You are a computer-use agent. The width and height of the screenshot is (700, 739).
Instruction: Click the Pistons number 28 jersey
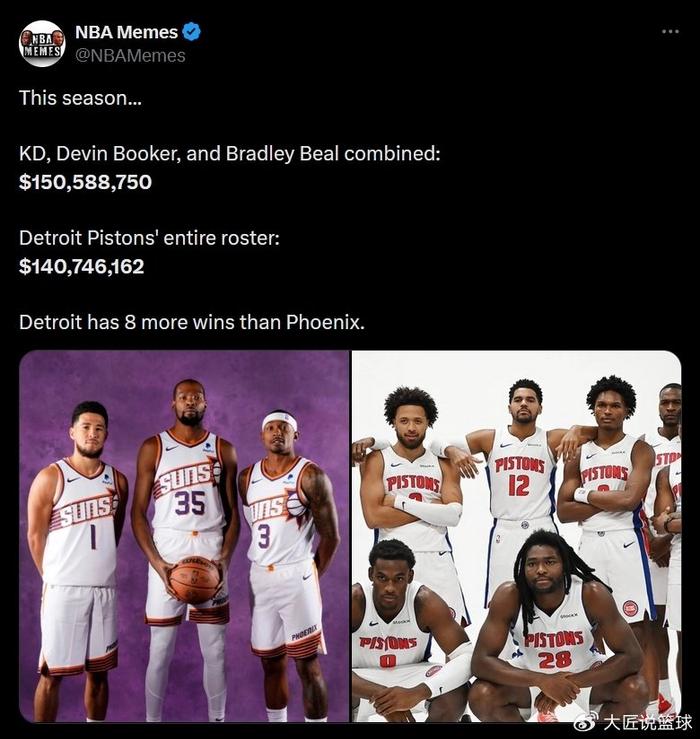[x=555, y=637]
